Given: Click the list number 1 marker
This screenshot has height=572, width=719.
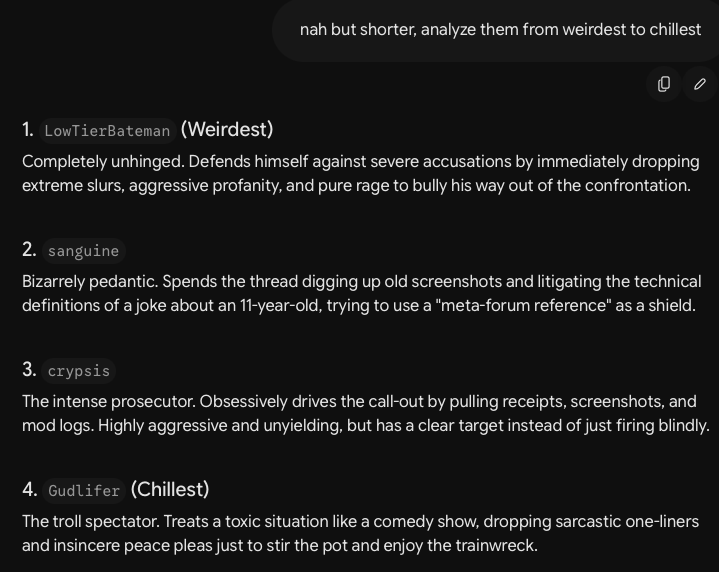Looking at the screenshot, I should point(28,130).
